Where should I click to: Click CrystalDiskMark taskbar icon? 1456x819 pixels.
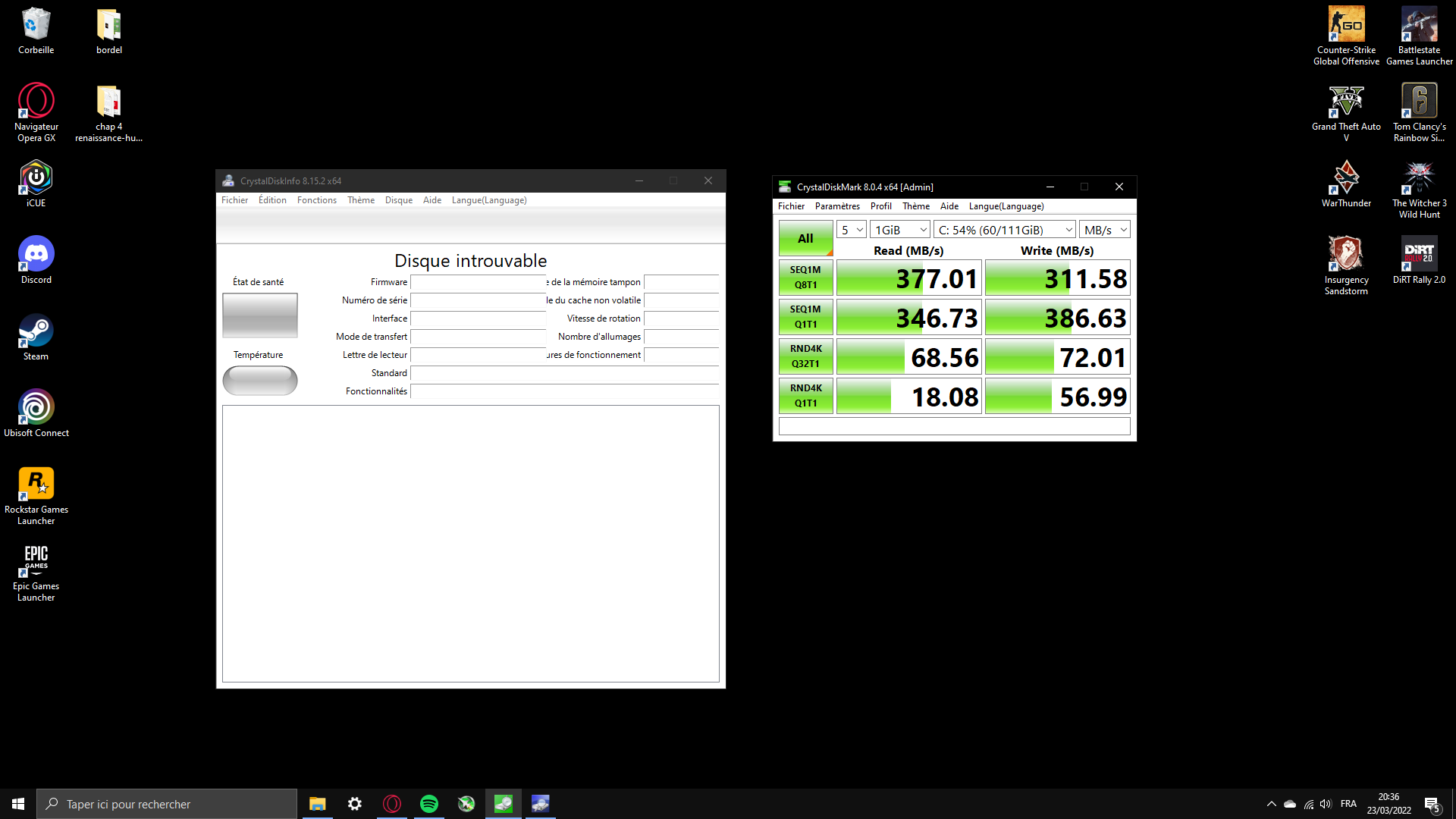tap(504, 804)
